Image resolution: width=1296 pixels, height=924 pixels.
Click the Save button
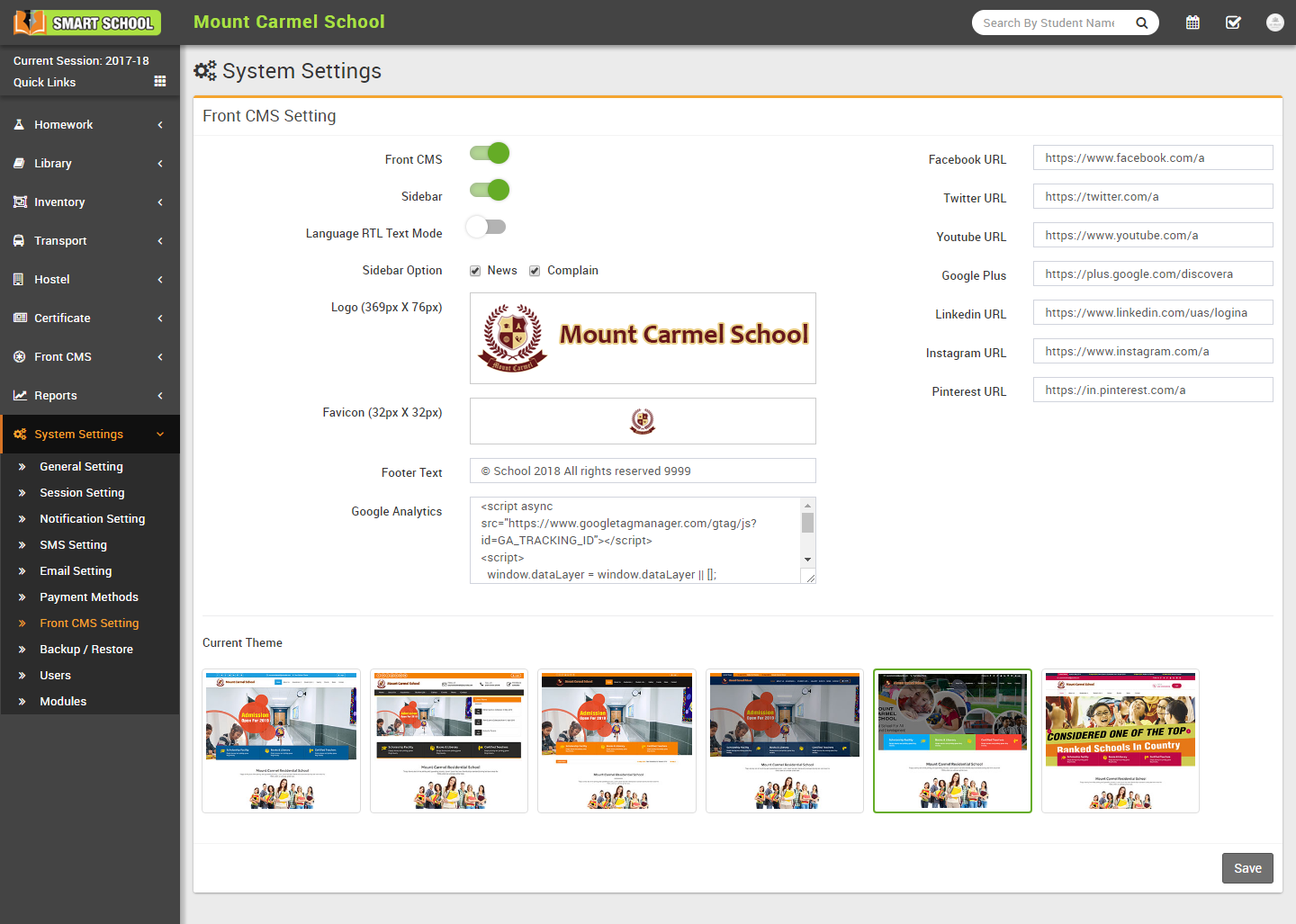point(1246,868)
